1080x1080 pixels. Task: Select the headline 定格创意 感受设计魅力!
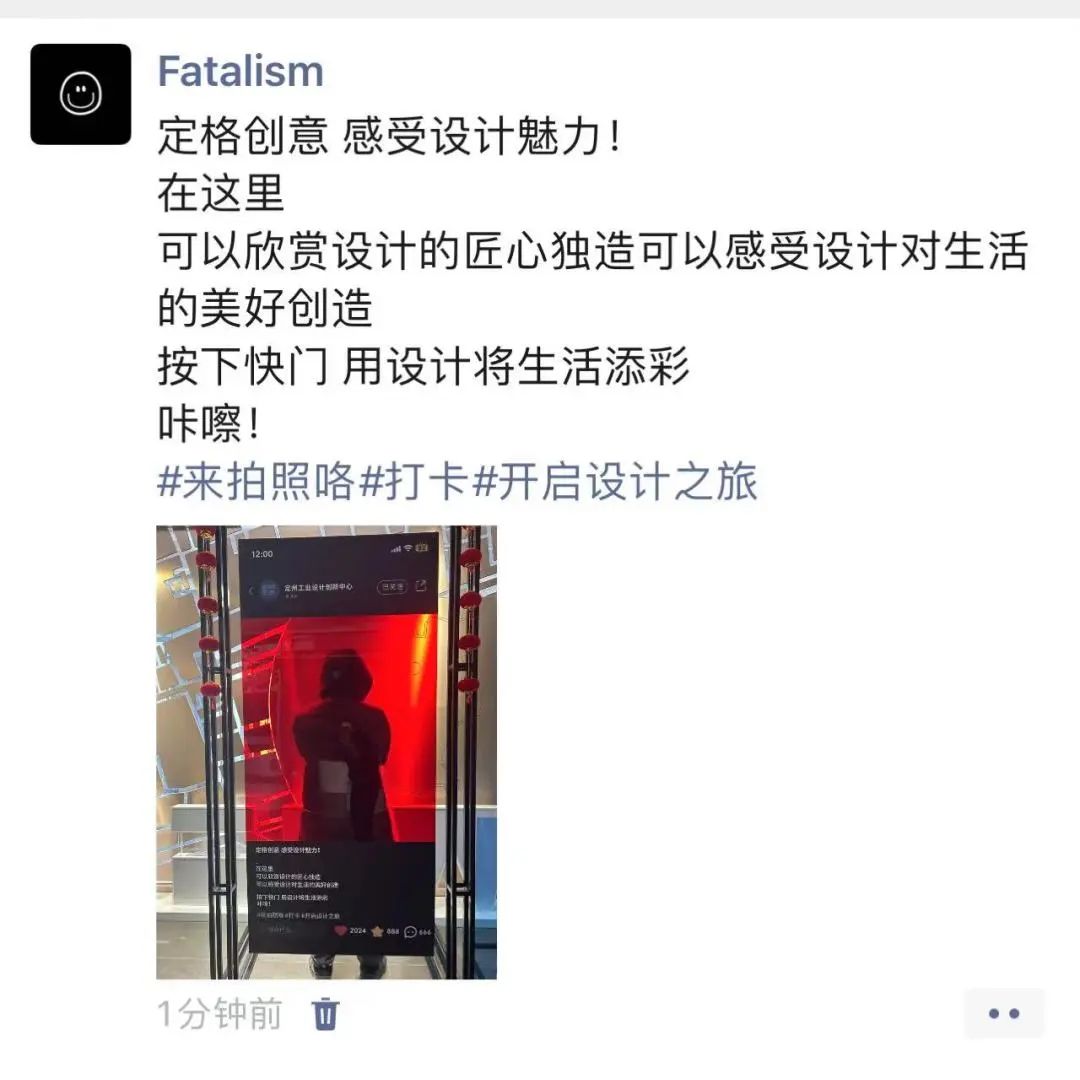click(391, 136)
